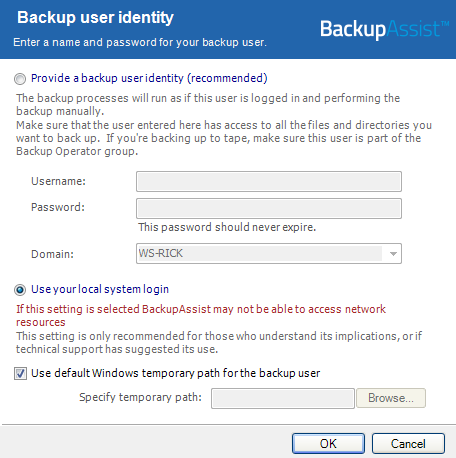Toggle the default Windows temporary path checkbox
Viewport: 456px width, 458px height.
pos(20,373)
